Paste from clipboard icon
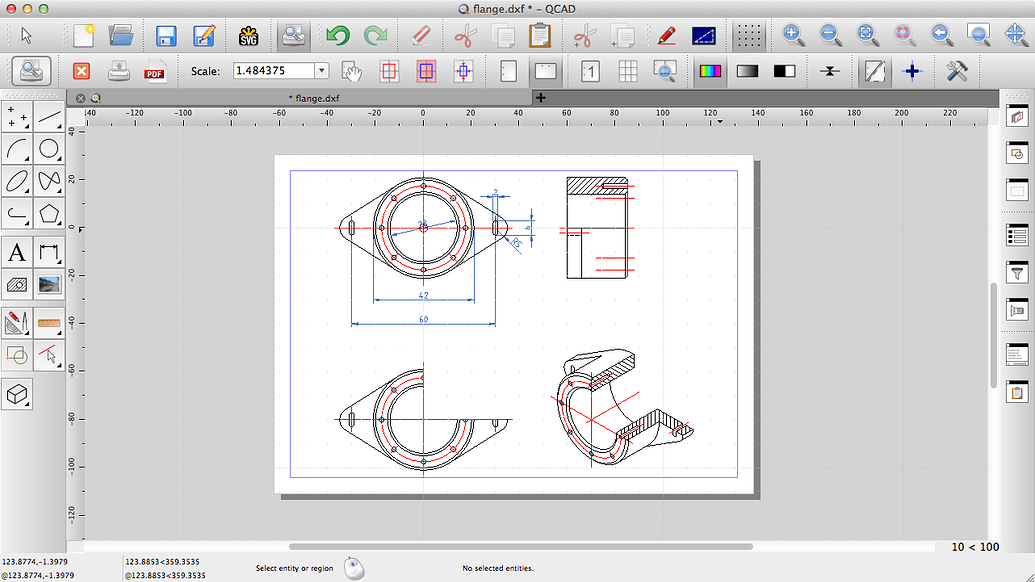Viewport: 1035px width, 582px height. pos(540,35)
